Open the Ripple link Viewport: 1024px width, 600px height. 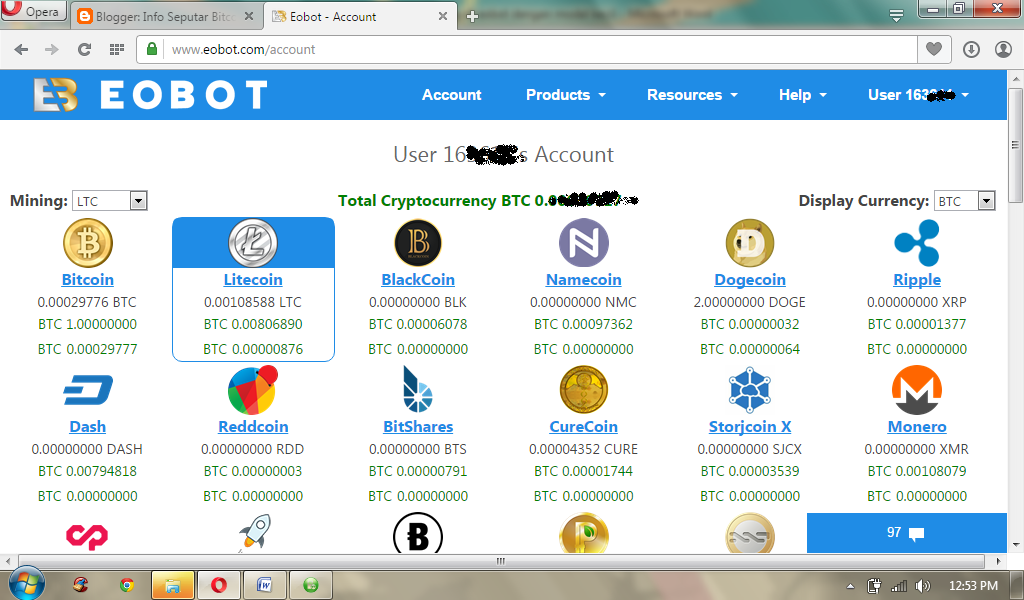pyautogui.click(x=917, y=279)
